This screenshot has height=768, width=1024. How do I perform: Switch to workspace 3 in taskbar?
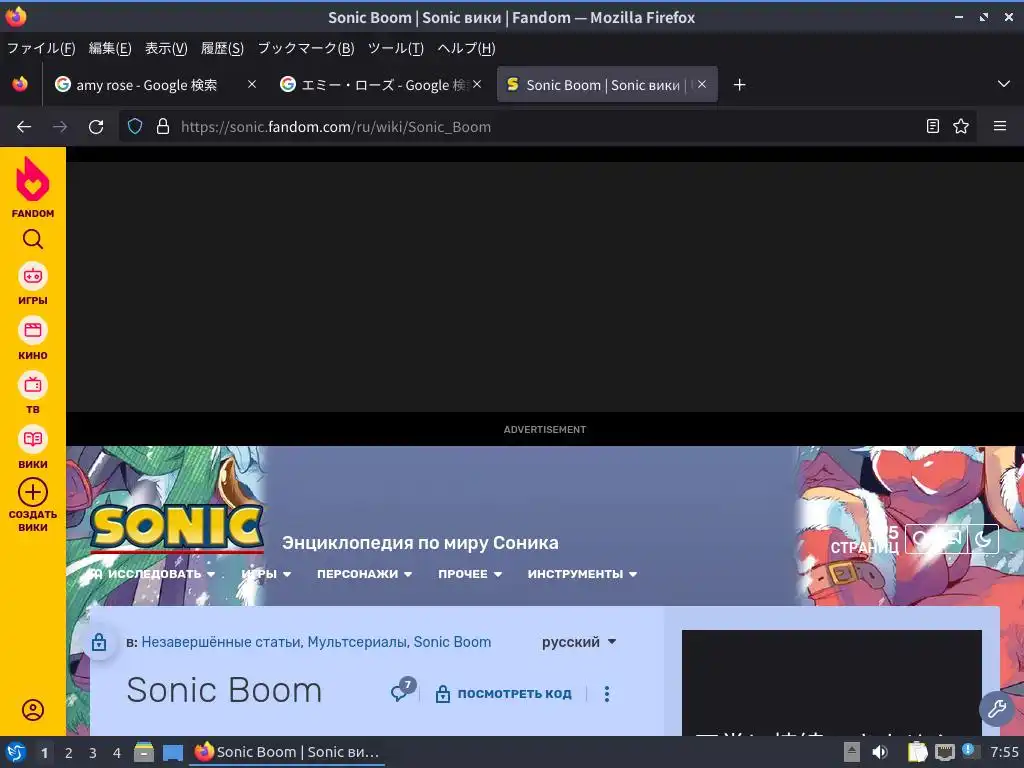click(93, 753)
